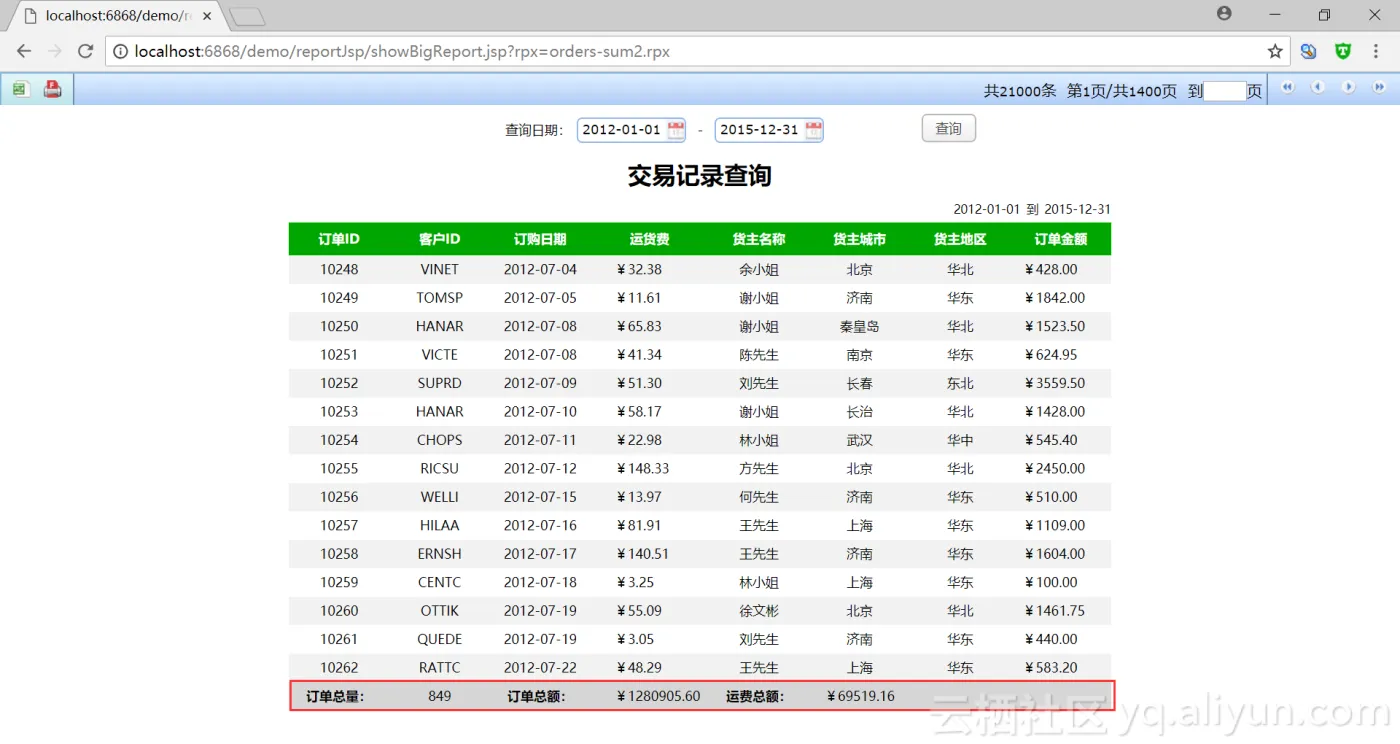Click the 货主名称 column header
The height and width of the screenshot is (744, 1400).
(x=759, y=239)
